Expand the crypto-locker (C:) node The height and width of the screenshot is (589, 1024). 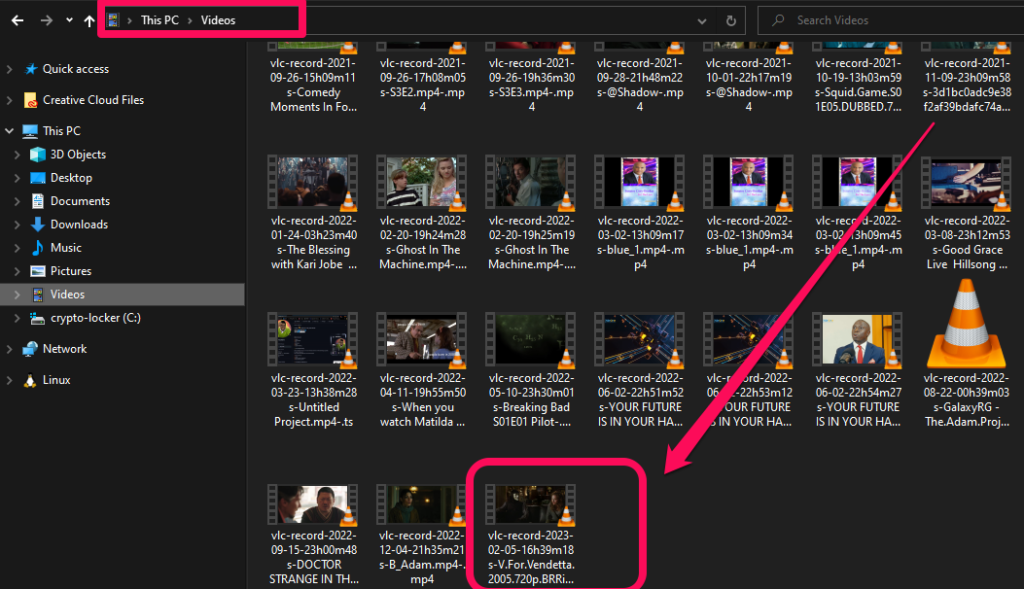point(17,318)
